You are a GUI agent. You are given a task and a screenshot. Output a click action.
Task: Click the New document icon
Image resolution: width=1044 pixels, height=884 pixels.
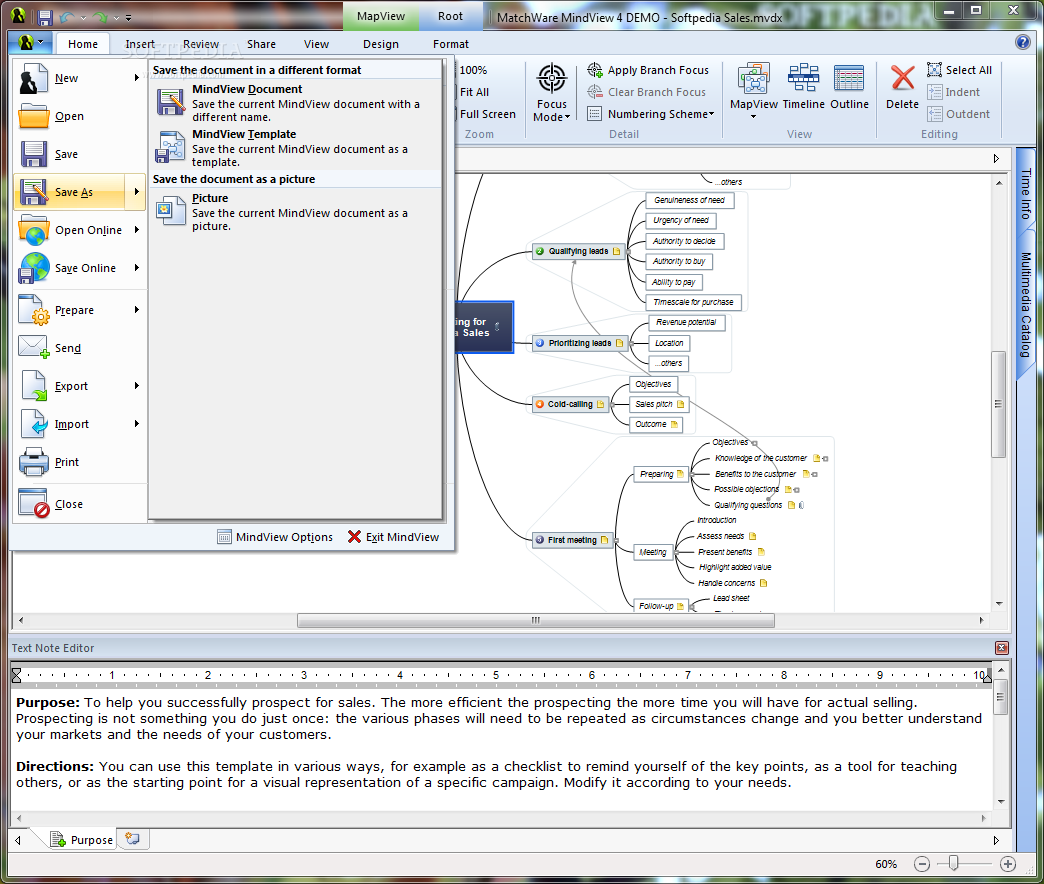pyautogui.click(x=33, y=79)
